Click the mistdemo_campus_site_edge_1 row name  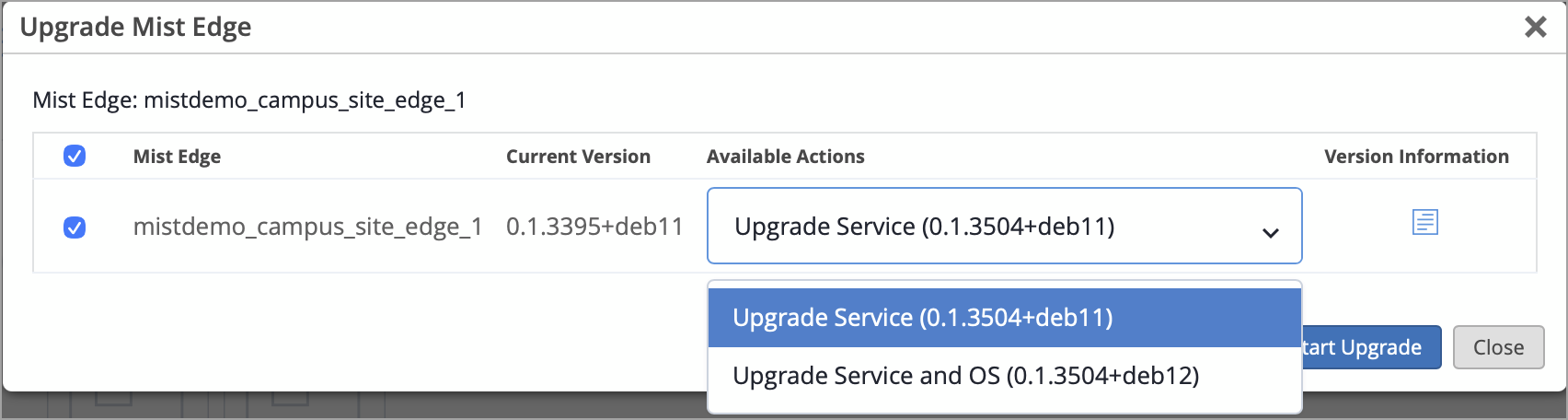tap(307, 227)
